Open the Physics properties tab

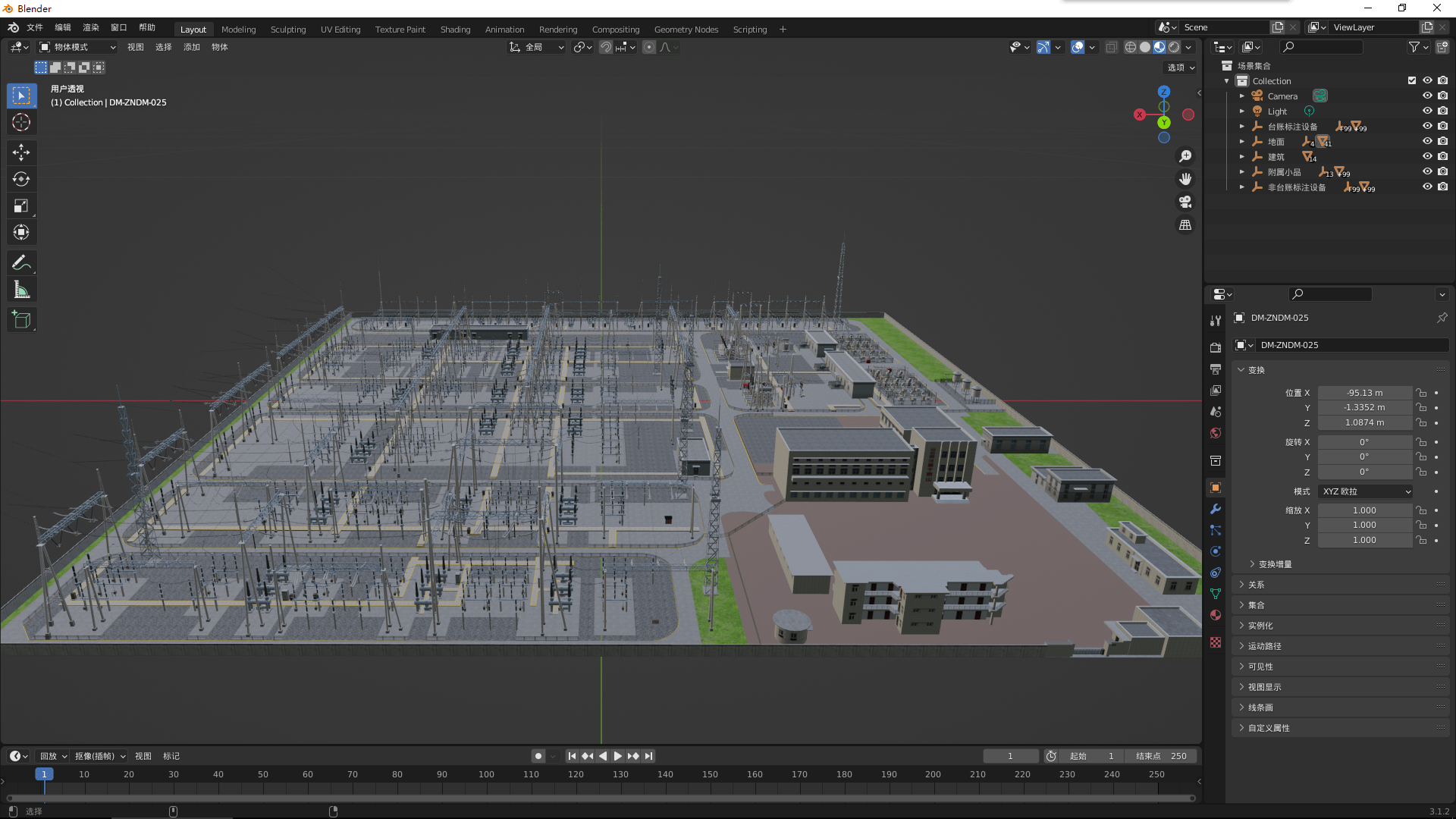pos(1216,551)
